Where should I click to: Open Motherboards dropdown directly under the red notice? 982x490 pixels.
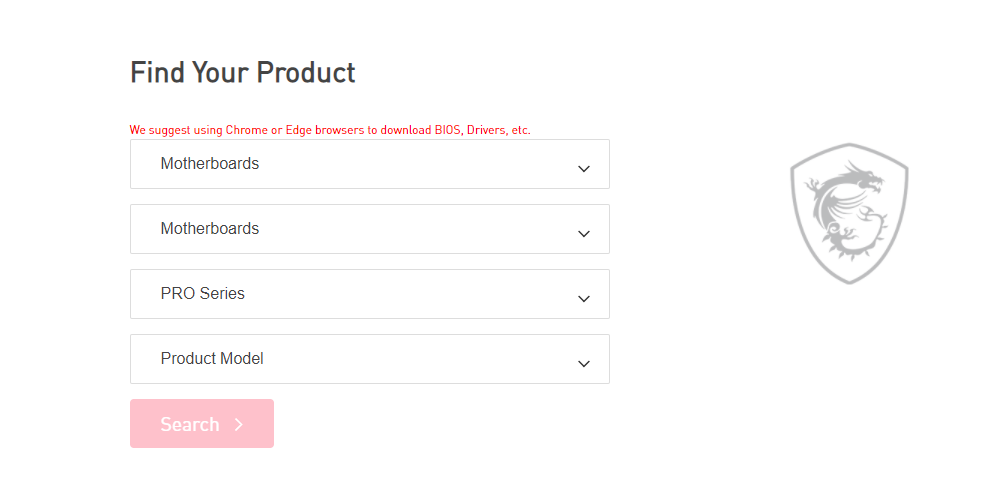(x=370, y=164)
